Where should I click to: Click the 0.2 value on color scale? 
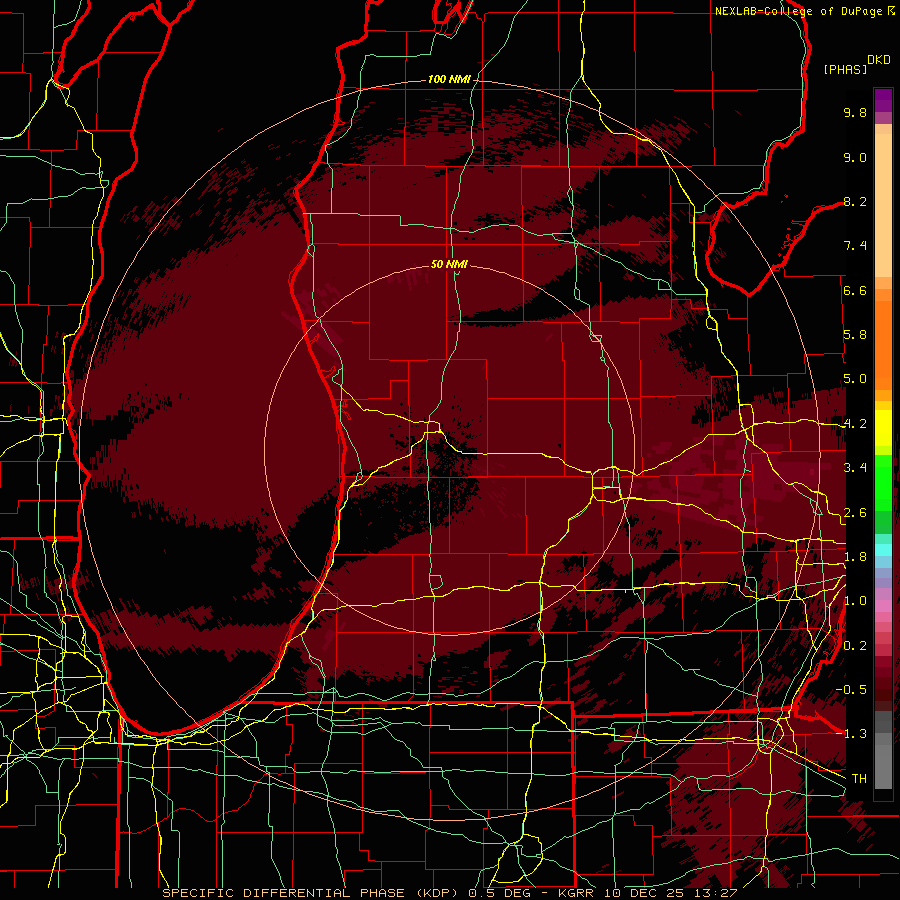[855, 646]
